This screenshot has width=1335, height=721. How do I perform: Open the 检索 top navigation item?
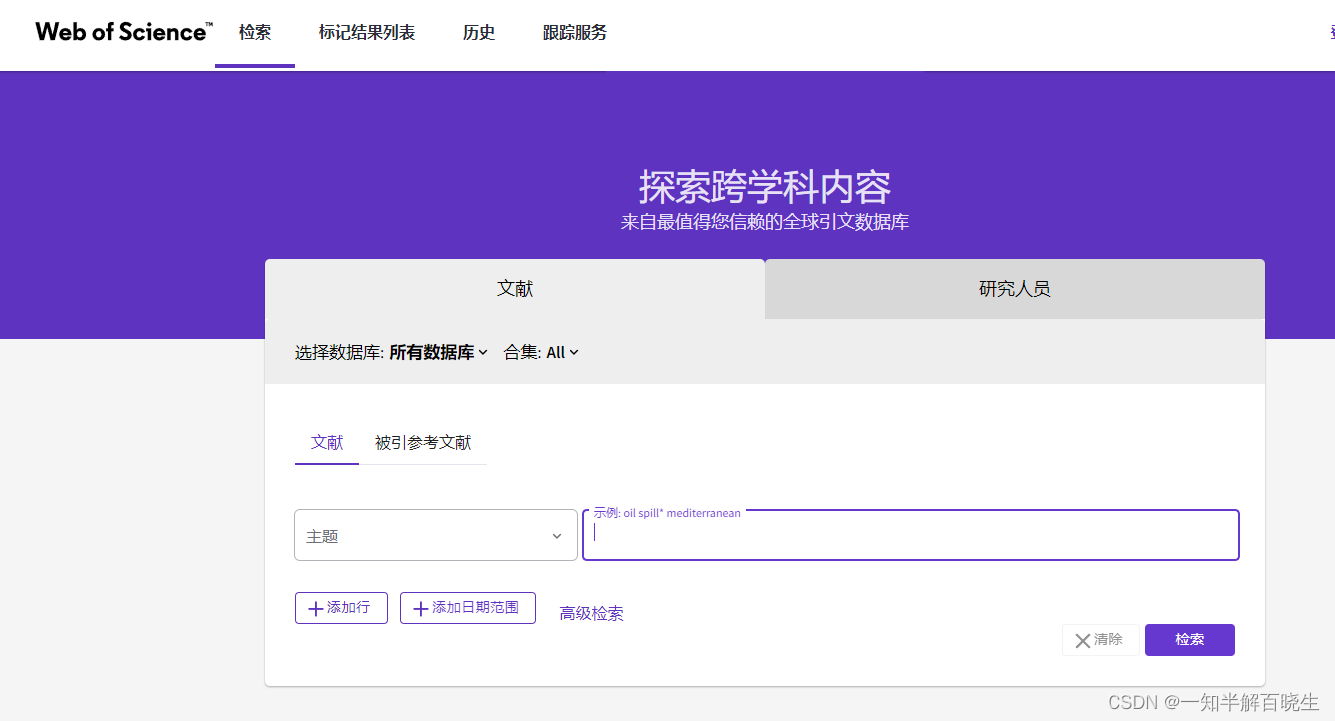[x=255, y=33]
